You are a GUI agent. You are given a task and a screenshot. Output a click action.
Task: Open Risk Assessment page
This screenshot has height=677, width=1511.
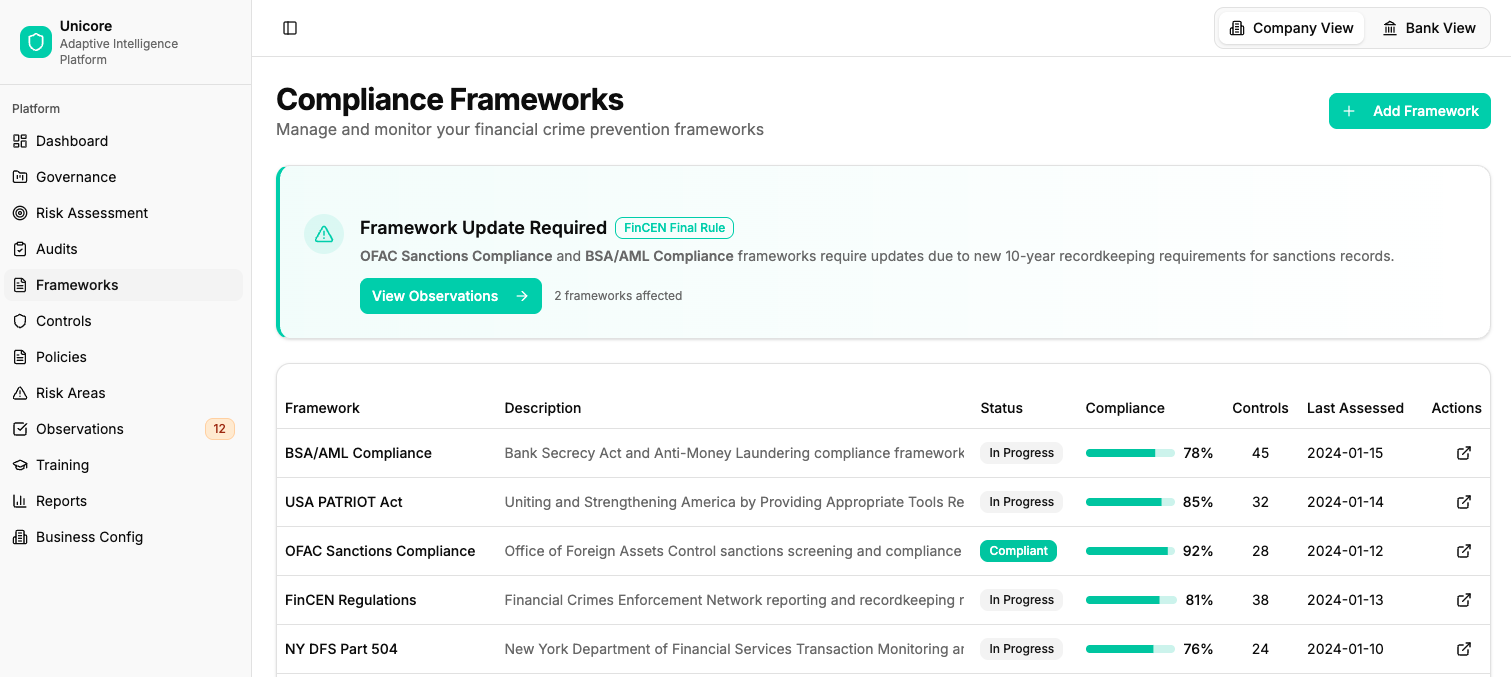(92, 213)
